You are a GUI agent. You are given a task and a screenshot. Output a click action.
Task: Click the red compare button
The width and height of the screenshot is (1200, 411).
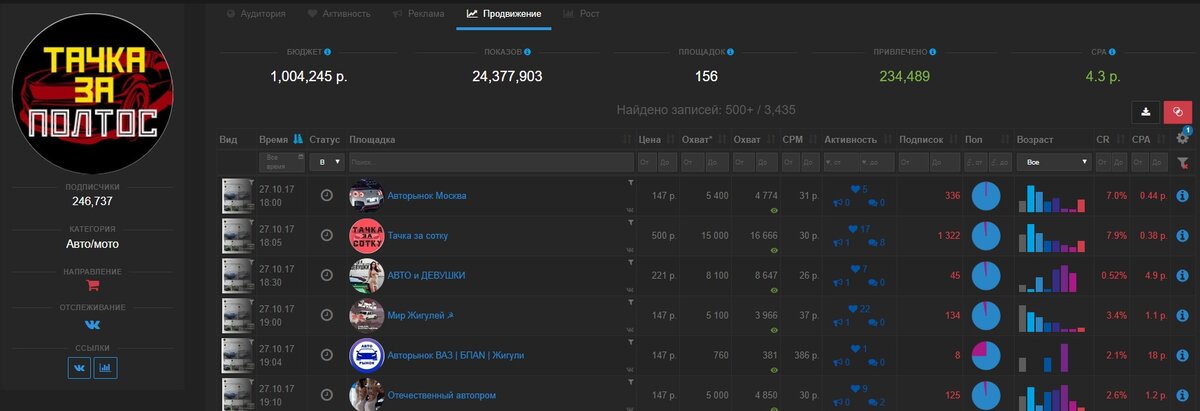point(1177,112)
